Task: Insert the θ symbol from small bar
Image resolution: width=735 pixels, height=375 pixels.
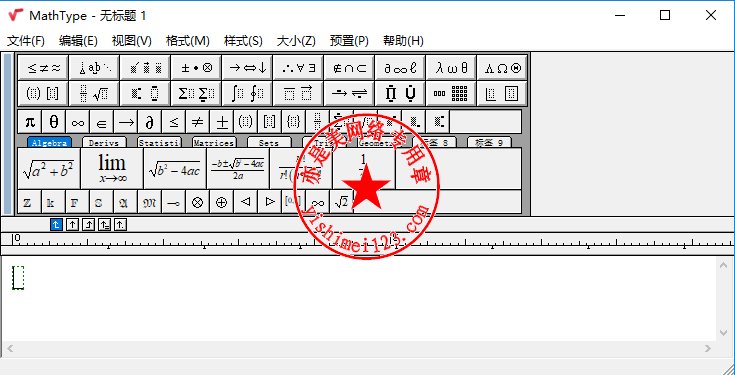Action: (x=54, y=122)
